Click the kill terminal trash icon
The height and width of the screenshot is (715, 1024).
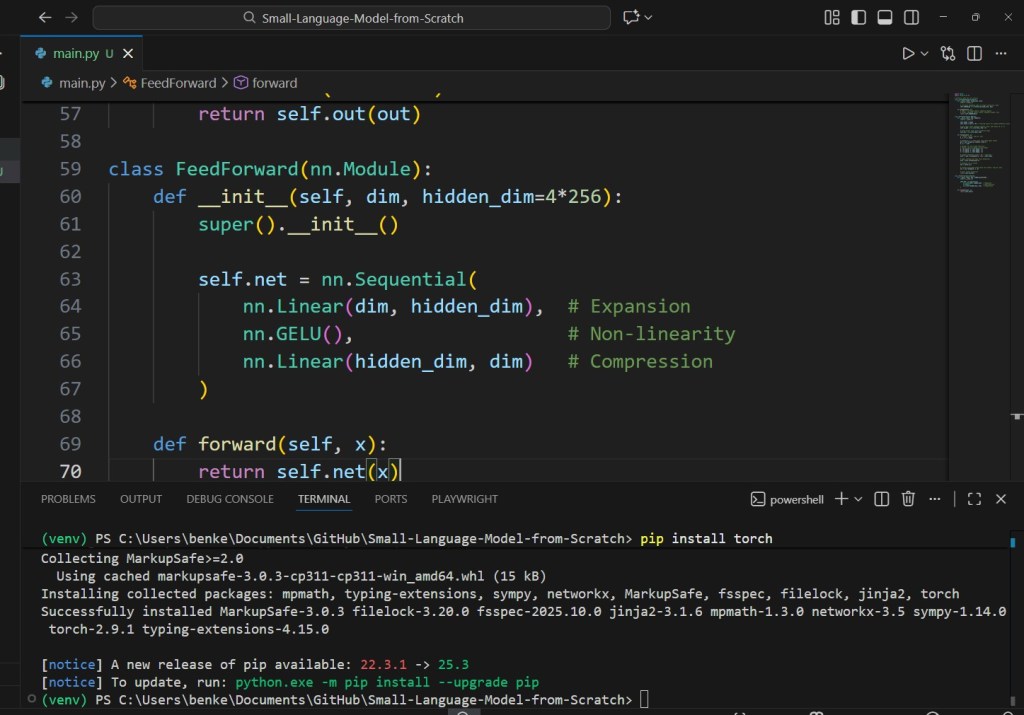908,499
